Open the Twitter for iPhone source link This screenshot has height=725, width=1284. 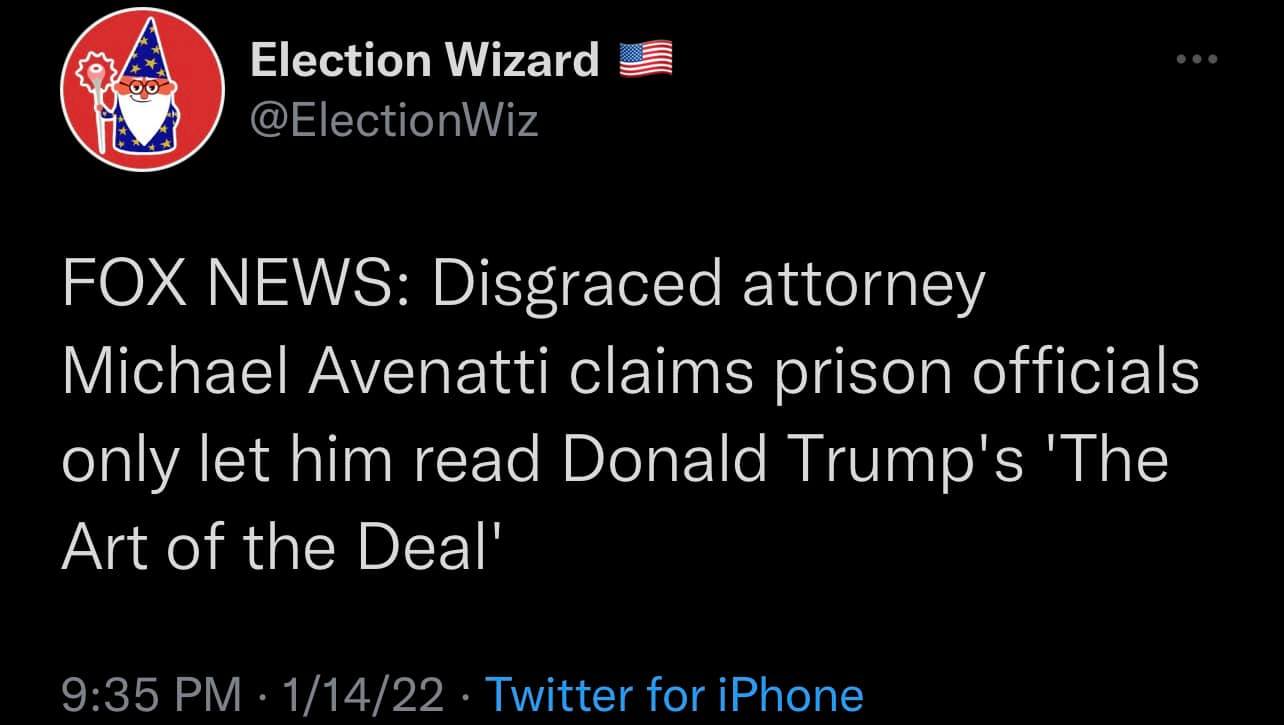[673, 695]
